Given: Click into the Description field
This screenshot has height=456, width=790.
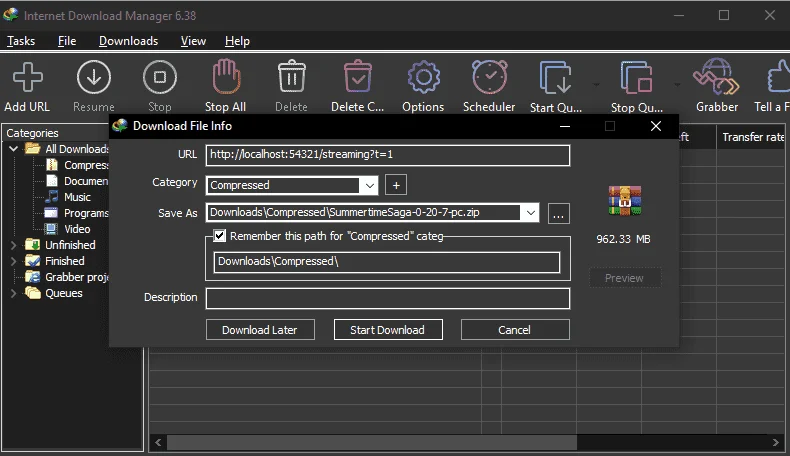Looking at the screenshot, I should (388, 298).
